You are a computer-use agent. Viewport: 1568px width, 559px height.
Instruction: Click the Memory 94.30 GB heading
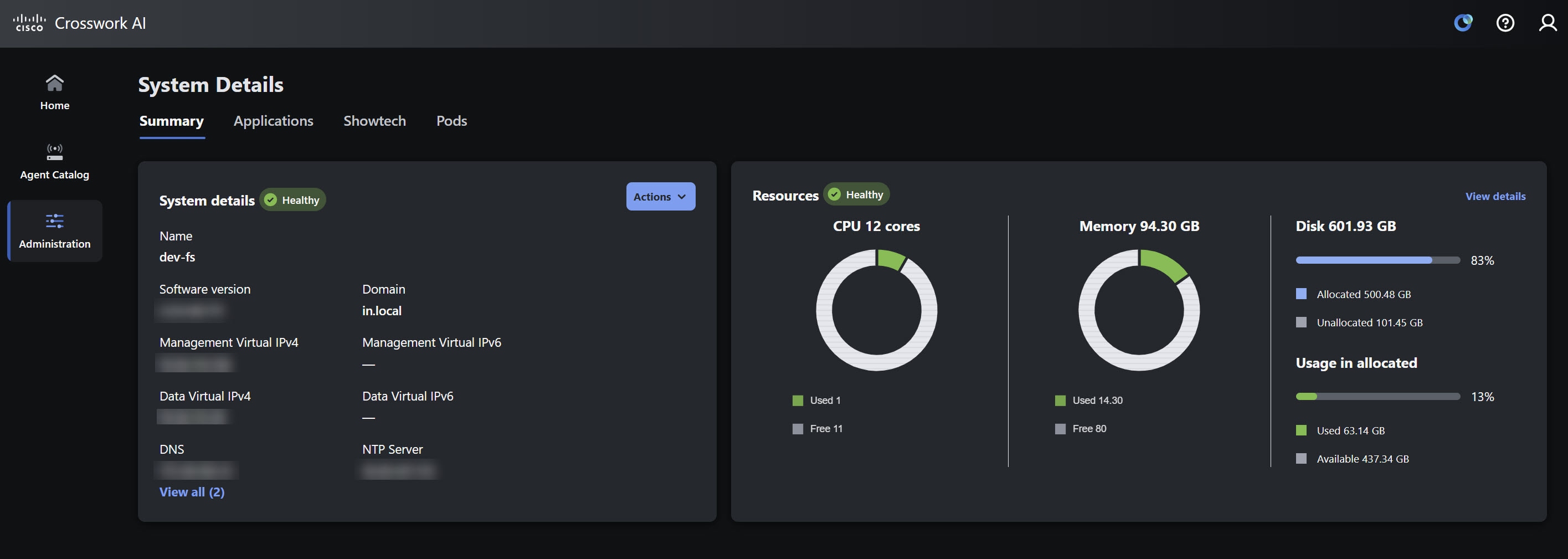tap(1139, 226)
